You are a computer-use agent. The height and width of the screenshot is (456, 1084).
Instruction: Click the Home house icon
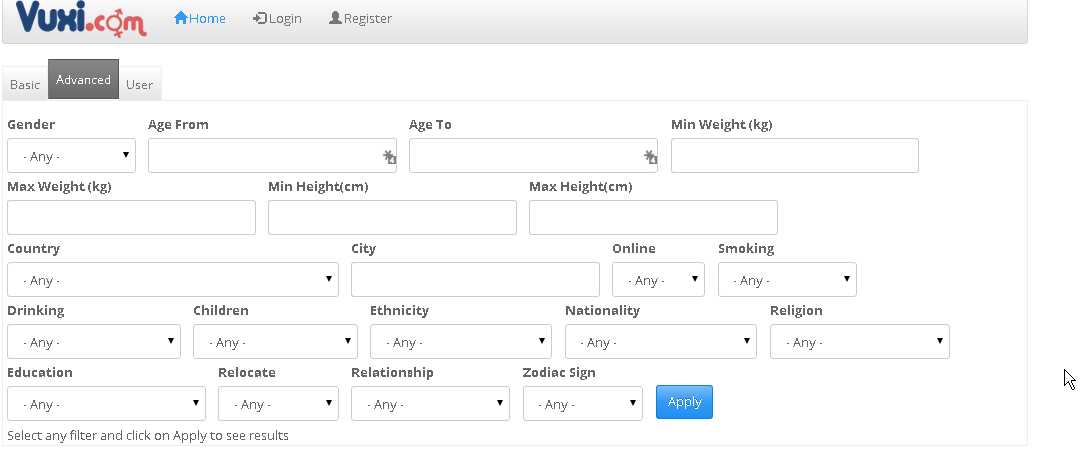pyautogui.click(x=181, y=18)
